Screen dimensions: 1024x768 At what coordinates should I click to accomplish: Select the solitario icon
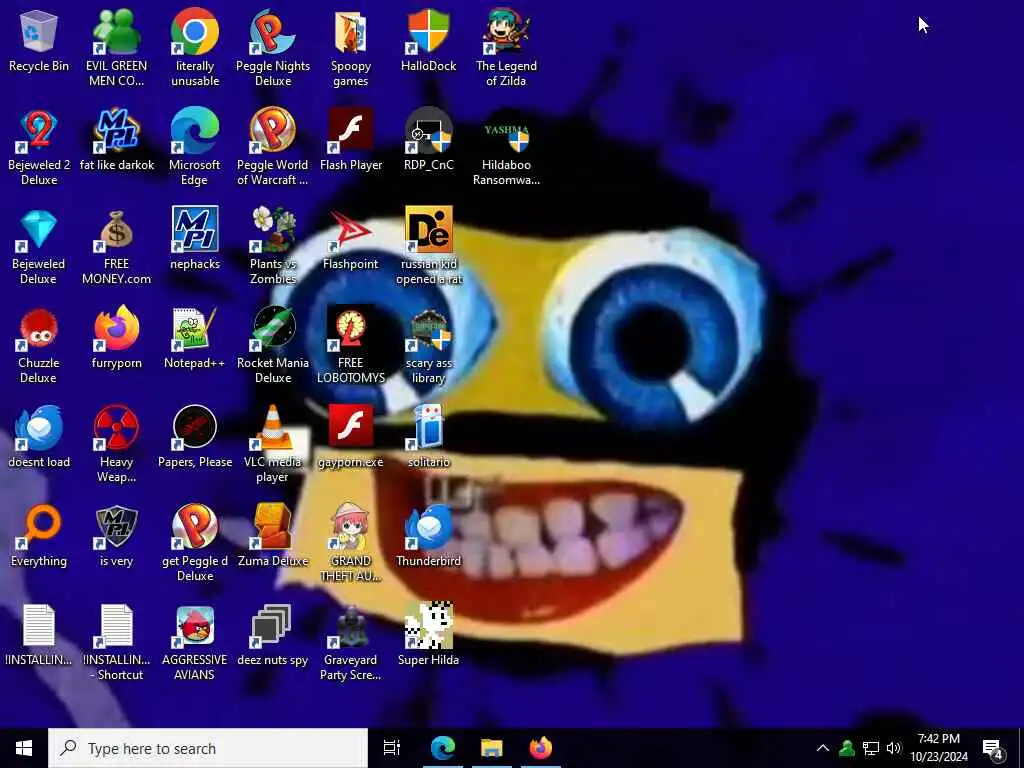[x=428, y=428]
